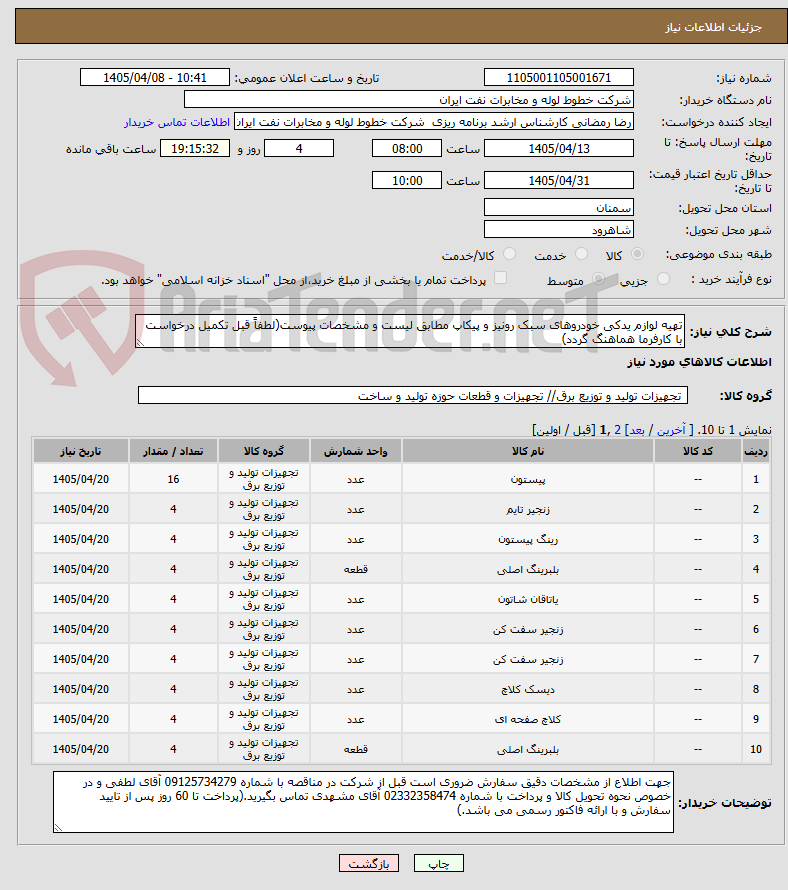Screen dimensions: 788x890
Task: Select the زنجیر سفت کن cell in row 7
Action: [x=527, y=660]
